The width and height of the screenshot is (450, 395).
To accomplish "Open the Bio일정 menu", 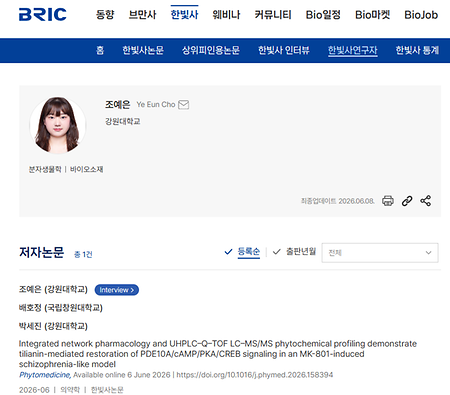I will 323,15.
